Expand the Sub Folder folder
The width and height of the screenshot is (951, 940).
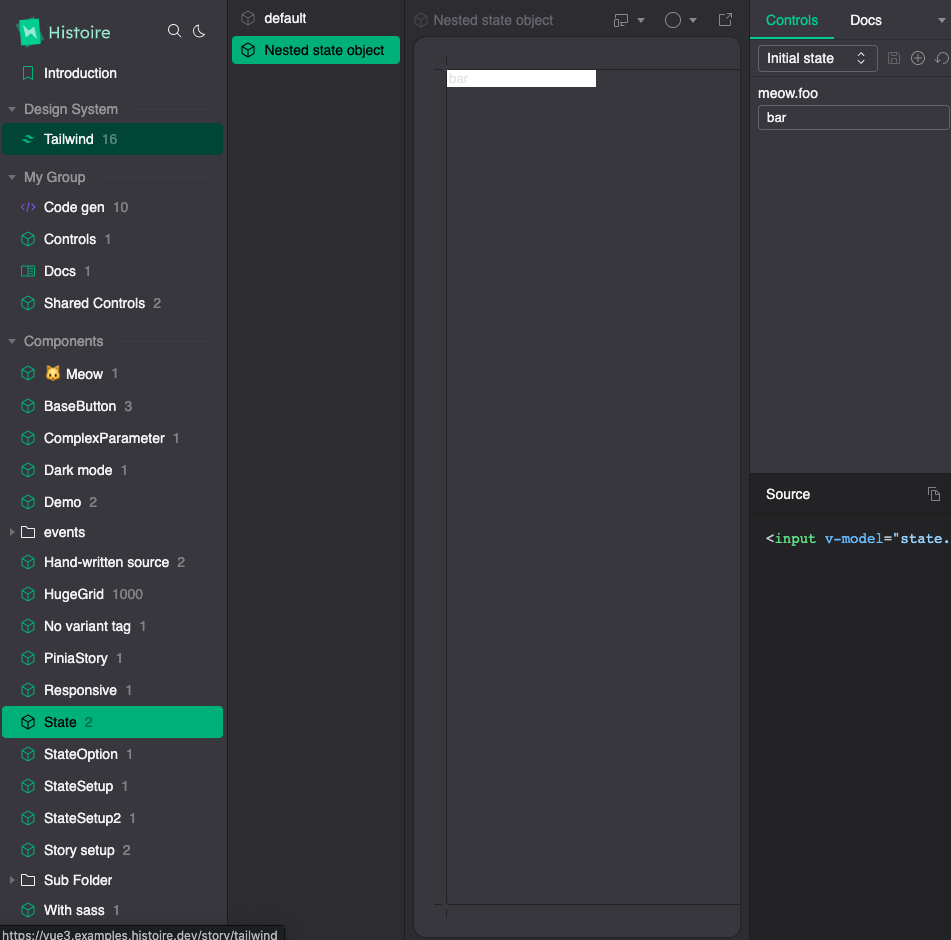(x=12, y=879)
